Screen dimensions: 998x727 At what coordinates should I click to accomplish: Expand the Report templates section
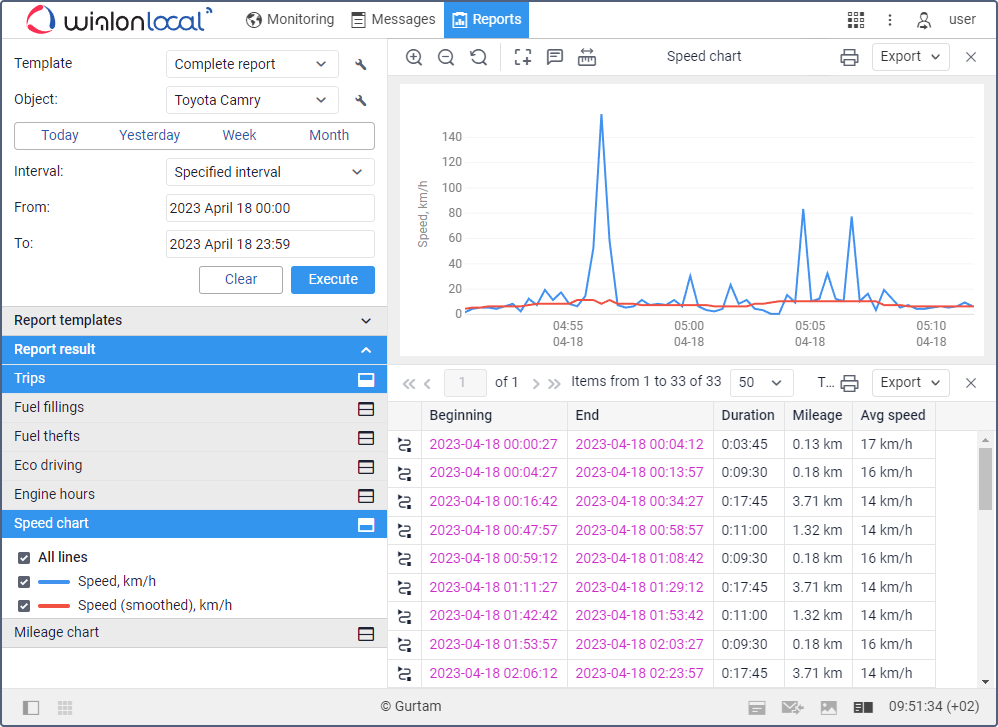click(x=194, y=320)
